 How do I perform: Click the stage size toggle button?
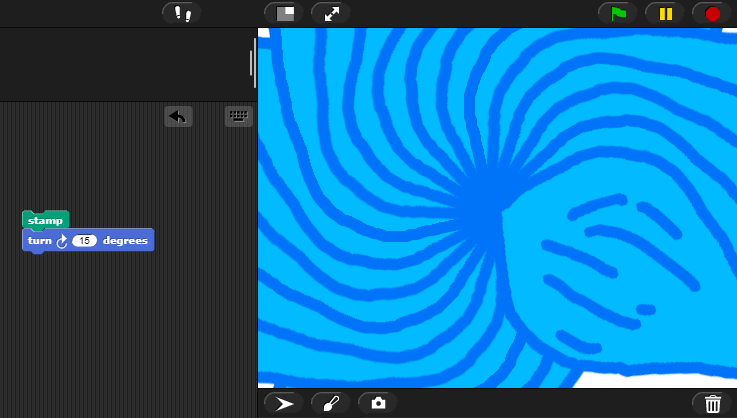tap(284, 13)
